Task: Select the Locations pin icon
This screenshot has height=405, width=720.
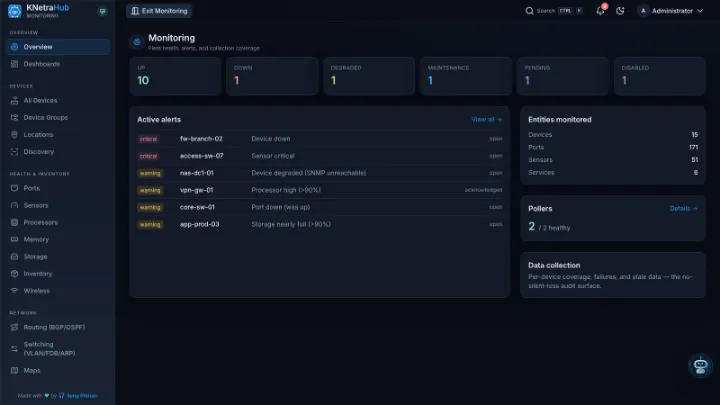Action: click(x=15, y=135)
